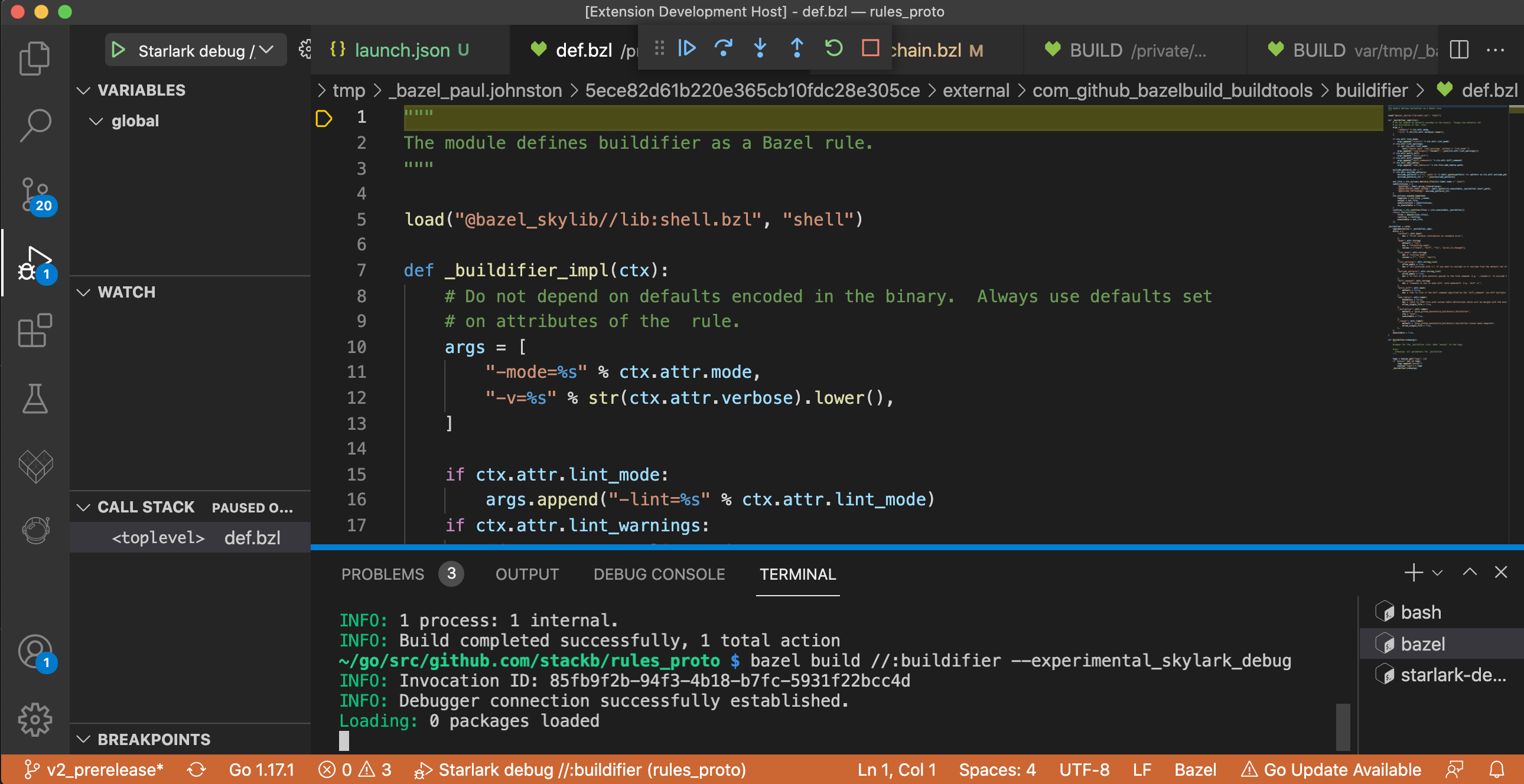Toggle the breakpoint marker at line 1
The image size is (1524, 784).
324,118
